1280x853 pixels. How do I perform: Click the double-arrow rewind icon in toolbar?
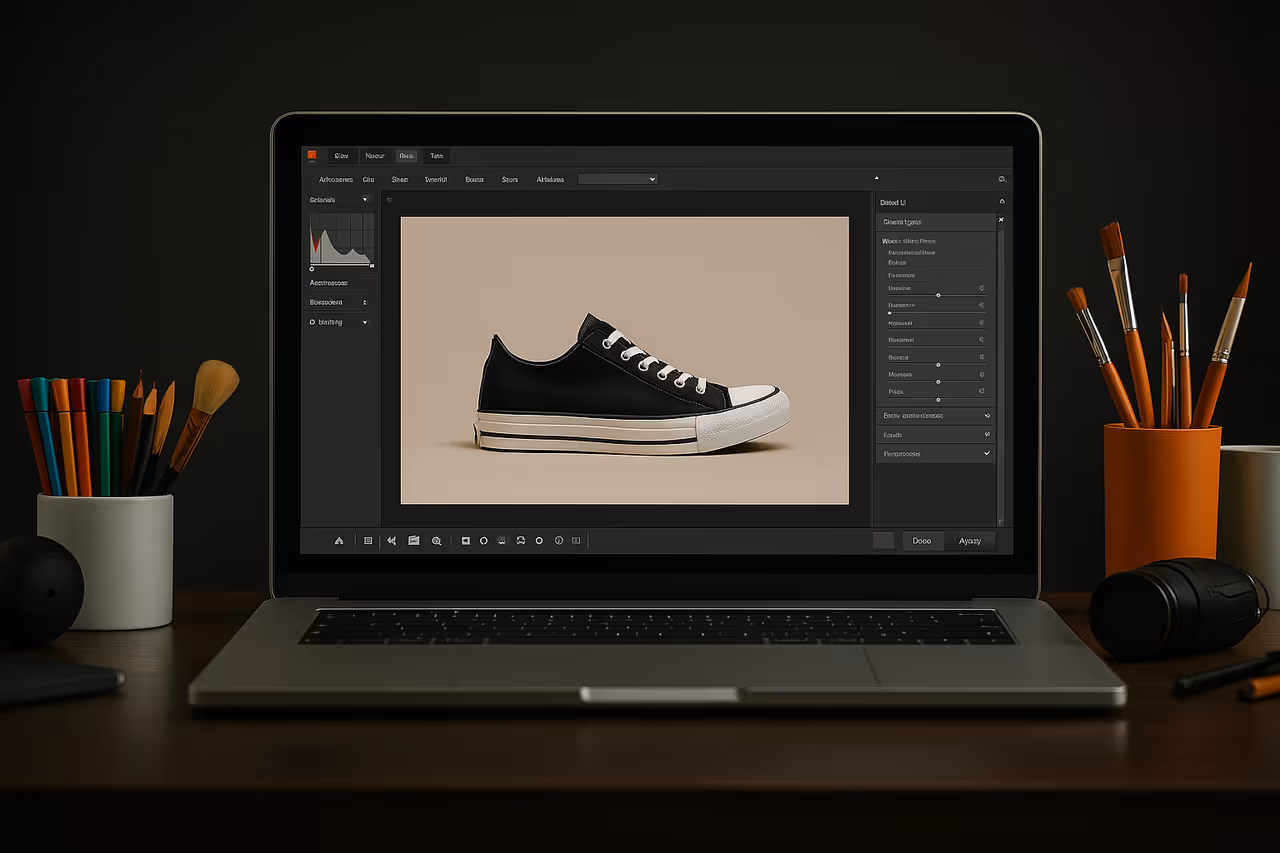pyautogui.click(x=391, y=540)
